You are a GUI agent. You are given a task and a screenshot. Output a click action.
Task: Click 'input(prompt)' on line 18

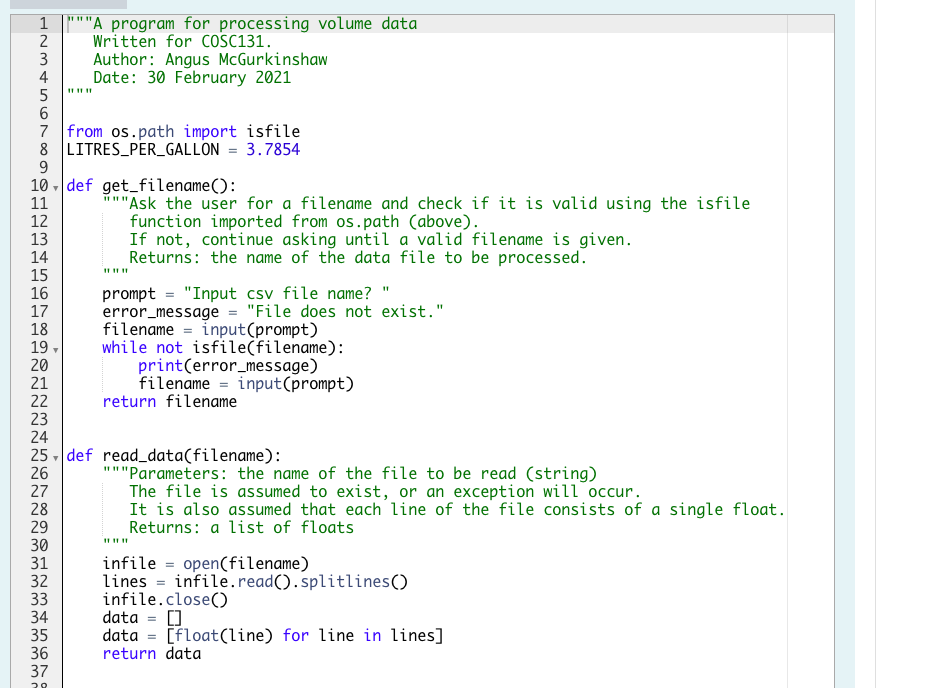tap(259, 330)
